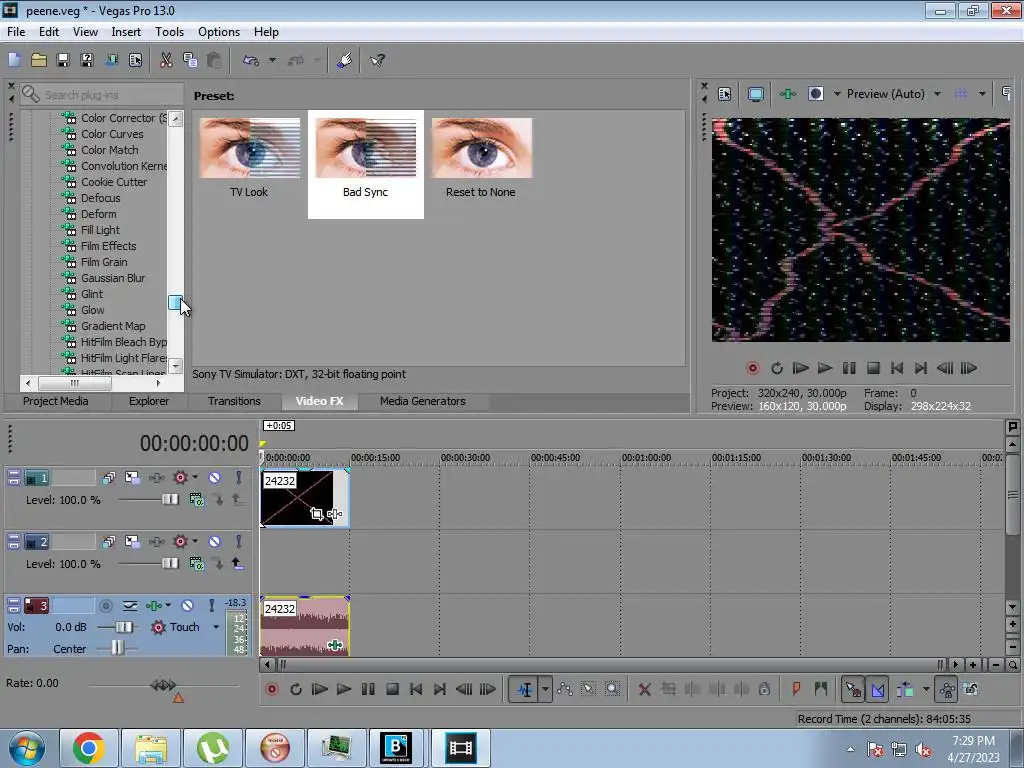Image resolution: width=1024 pixels, height=768 pixels.
Task: Click the Copy icon in the toolbar
Action: 190,60
